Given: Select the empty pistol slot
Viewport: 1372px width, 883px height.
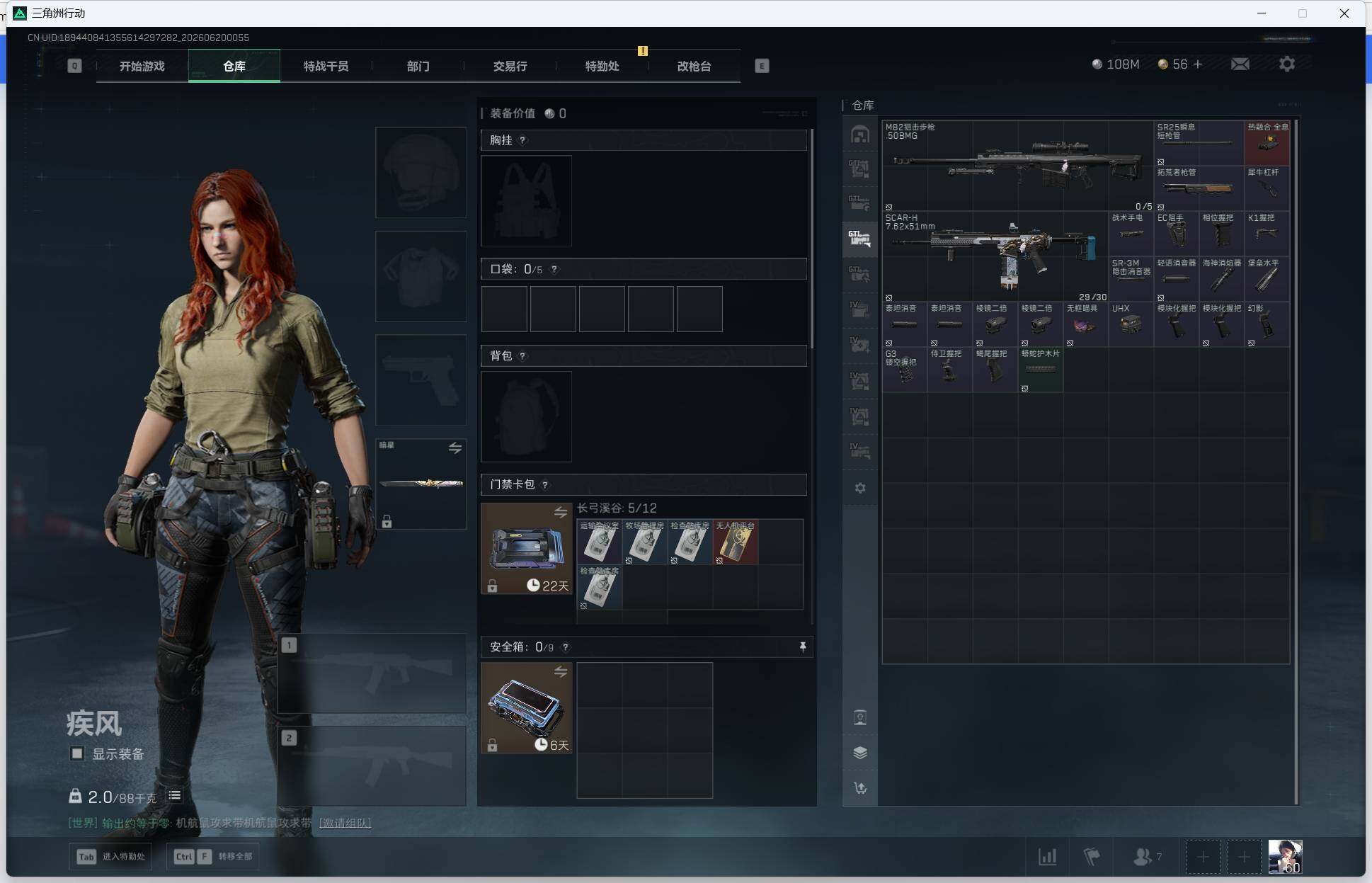Looking at the screenshot, I should [x=421, y=380].
